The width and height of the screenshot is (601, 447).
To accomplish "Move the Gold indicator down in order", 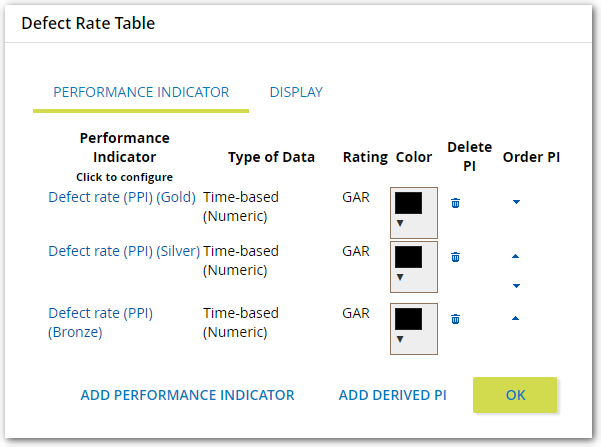I will (x=516, y=202).
